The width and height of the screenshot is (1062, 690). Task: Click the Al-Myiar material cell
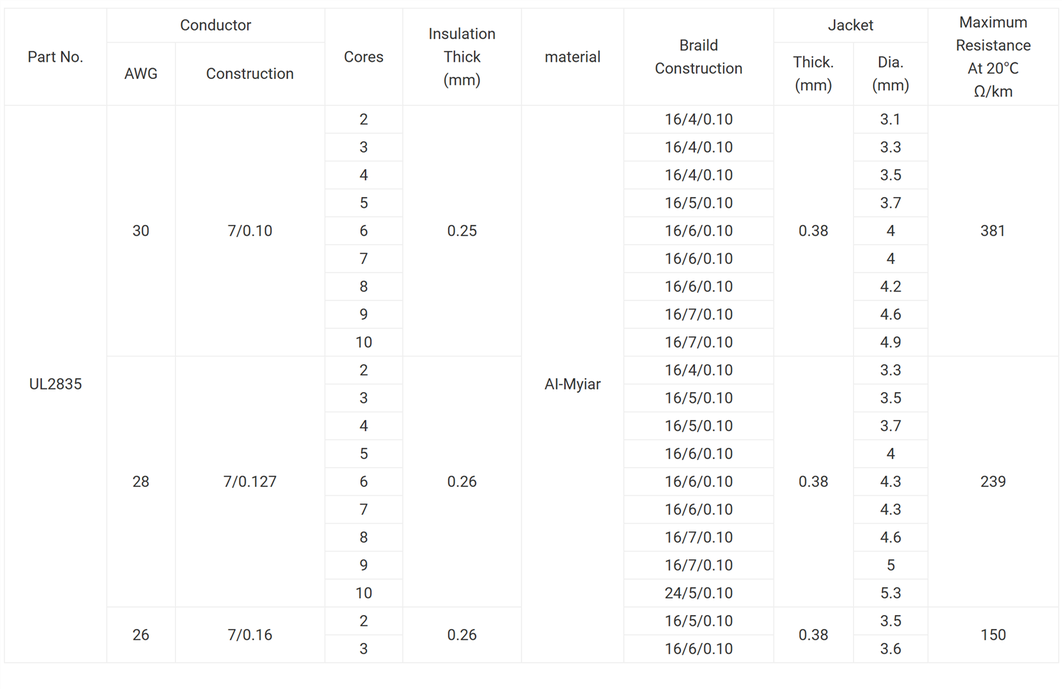572,383
